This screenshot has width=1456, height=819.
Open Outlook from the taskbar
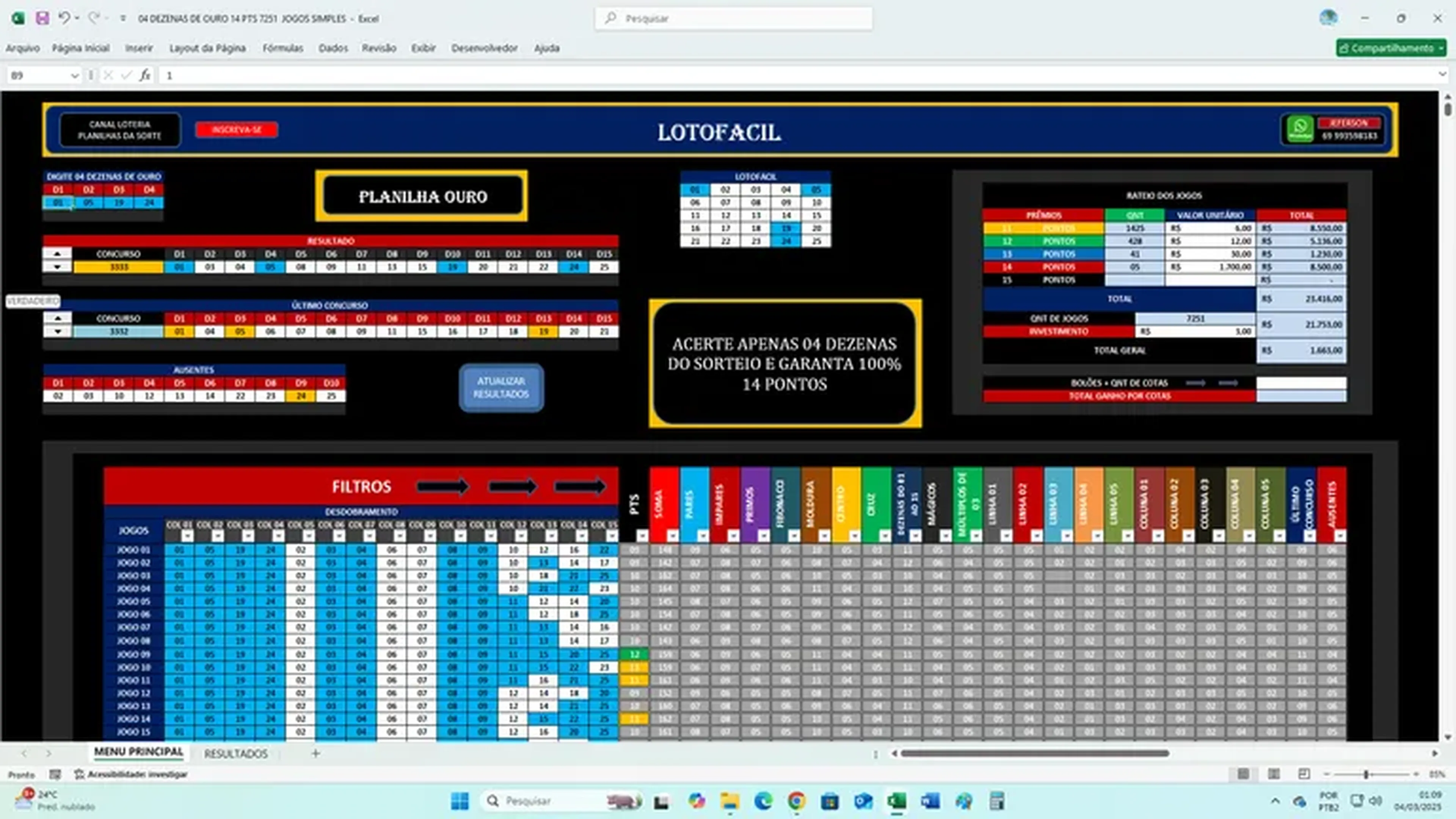coord(863,801)
